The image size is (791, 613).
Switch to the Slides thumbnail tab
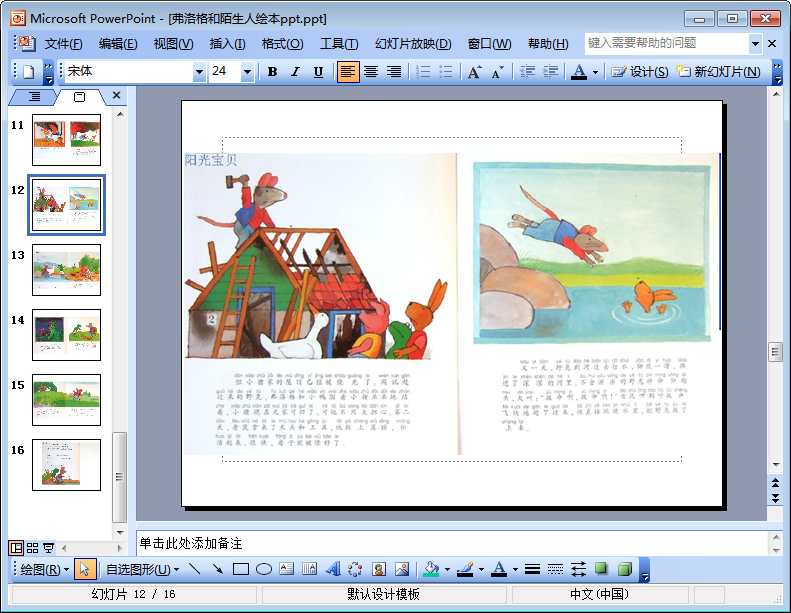[x=80, y=96]
